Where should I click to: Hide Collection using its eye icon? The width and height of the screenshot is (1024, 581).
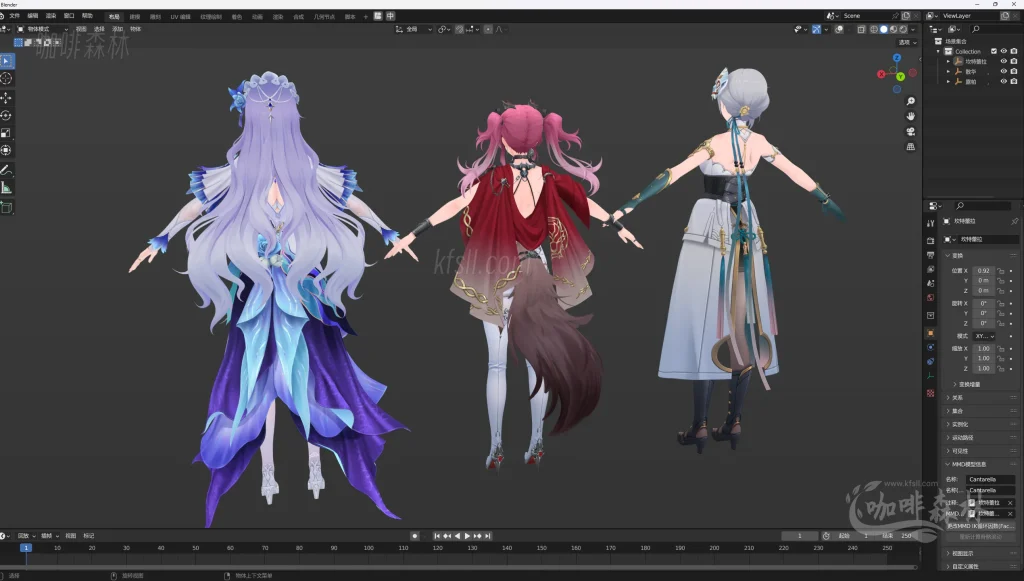coord(1004,51)
